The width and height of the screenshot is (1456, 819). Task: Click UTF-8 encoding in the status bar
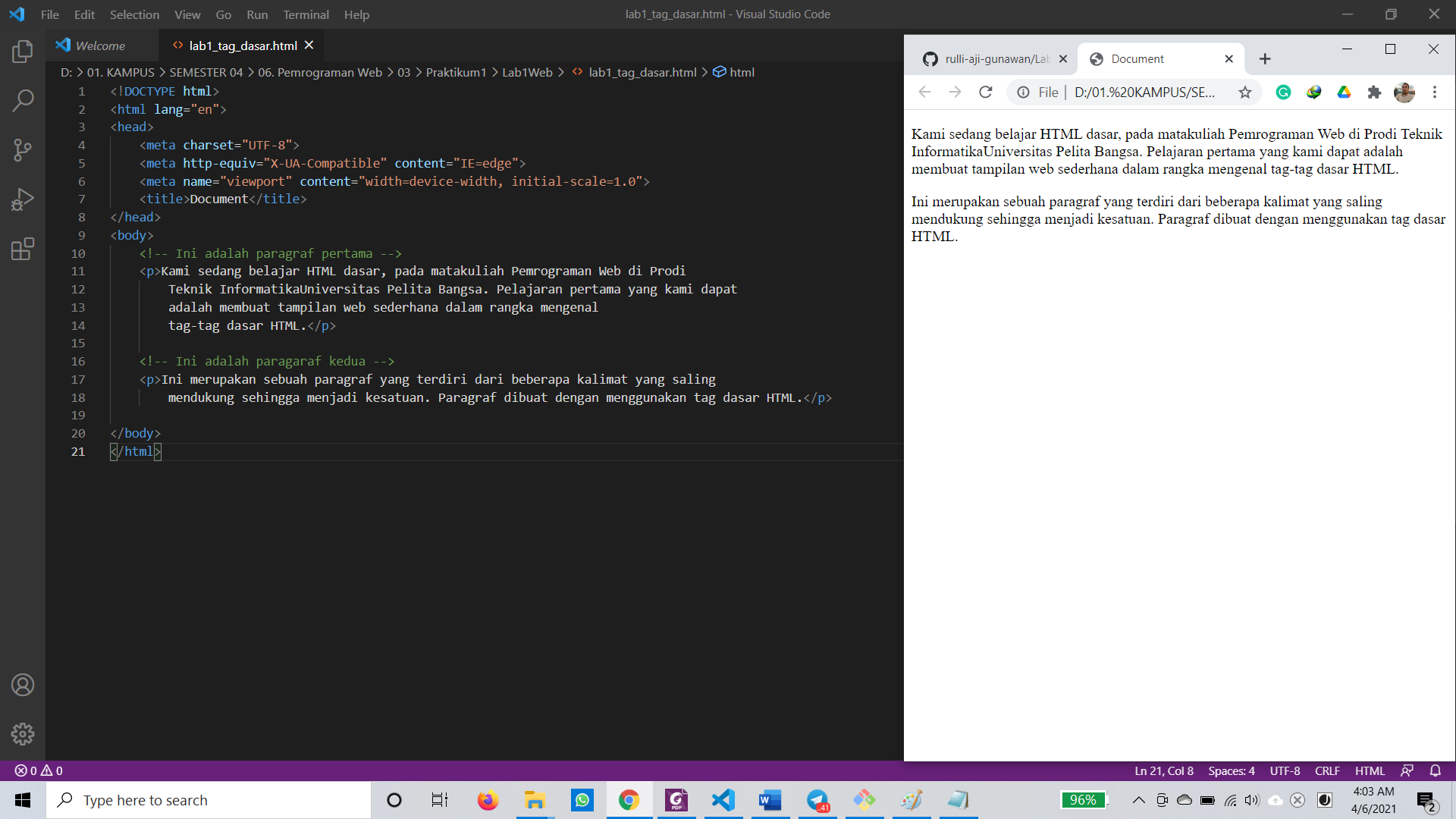[x=1284, y=770]
